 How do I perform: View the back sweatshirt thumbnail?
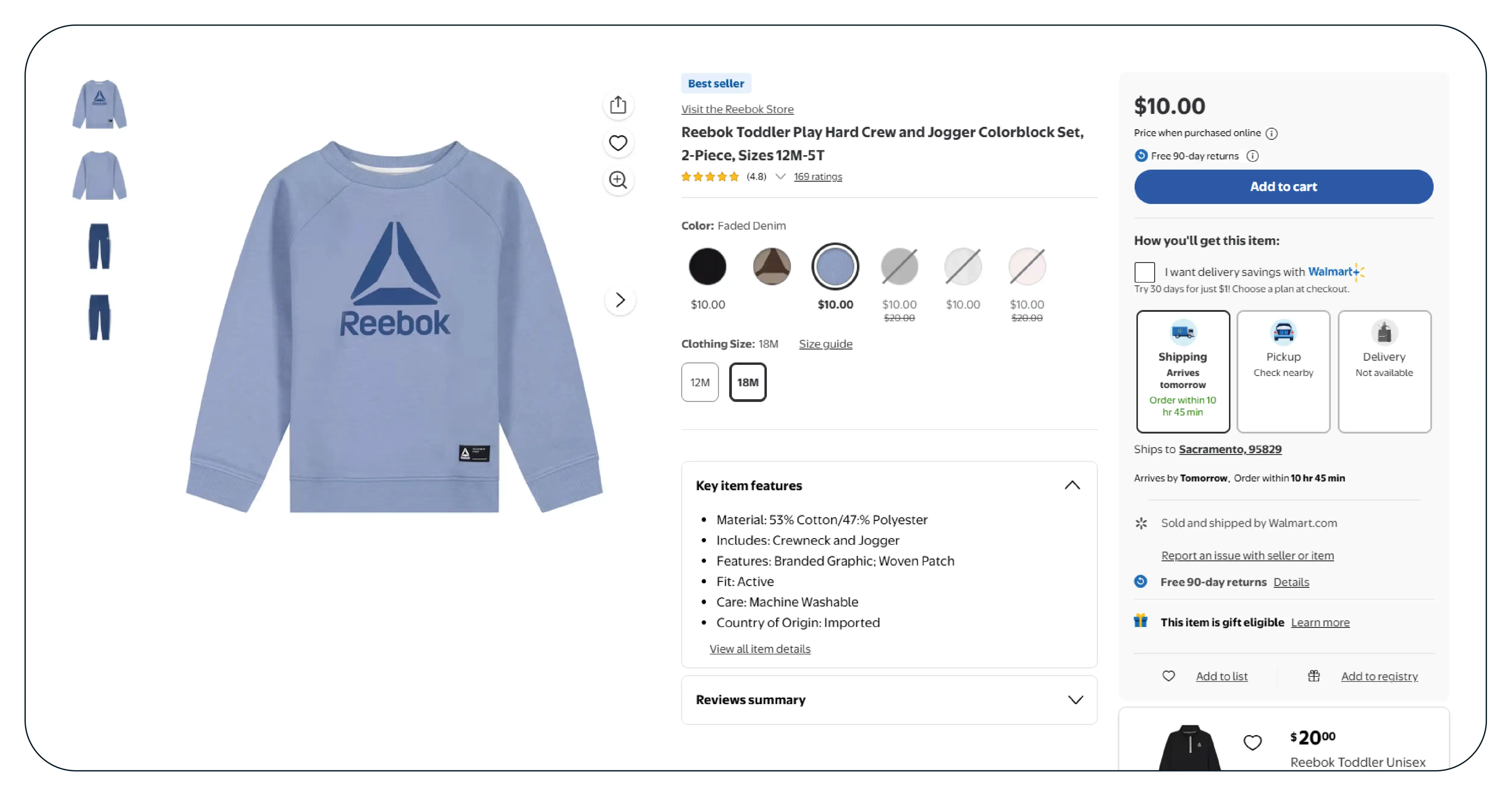(x=99, y=175)
